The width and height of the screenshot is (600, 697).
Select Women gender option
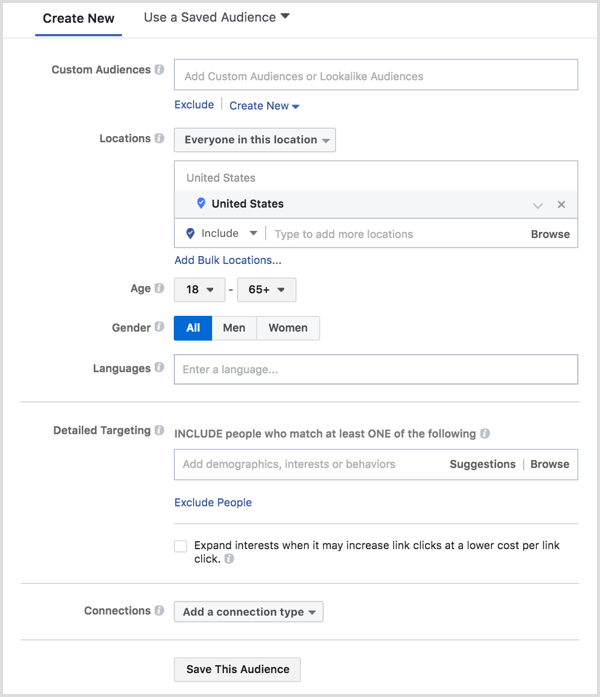point(288,328)
